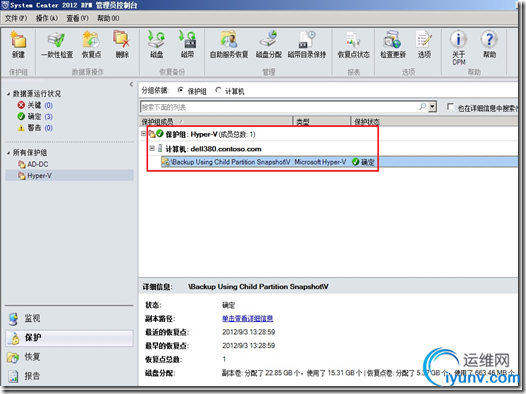Switch to 恢复 workspace
This screenshot has height=394, width=526.
(69, 357)
